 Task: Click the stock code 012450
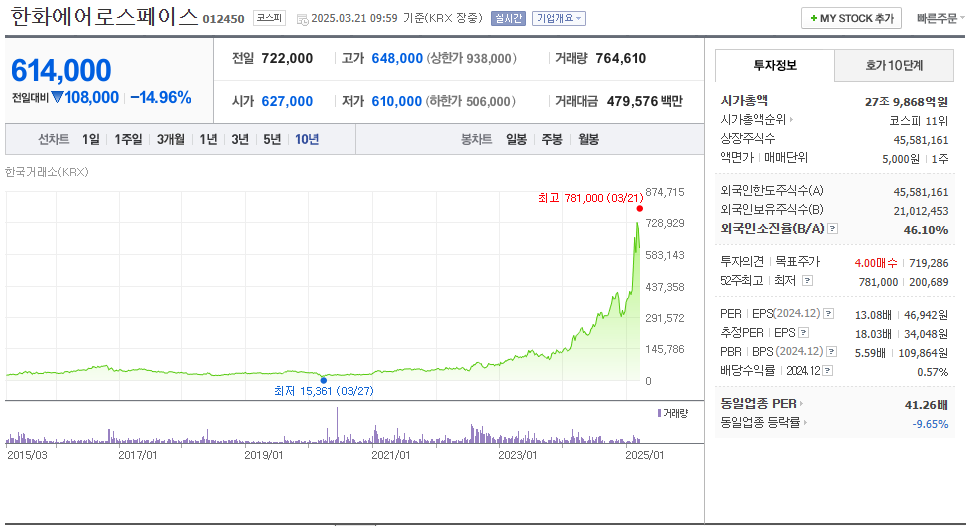[x=223, y=19]
